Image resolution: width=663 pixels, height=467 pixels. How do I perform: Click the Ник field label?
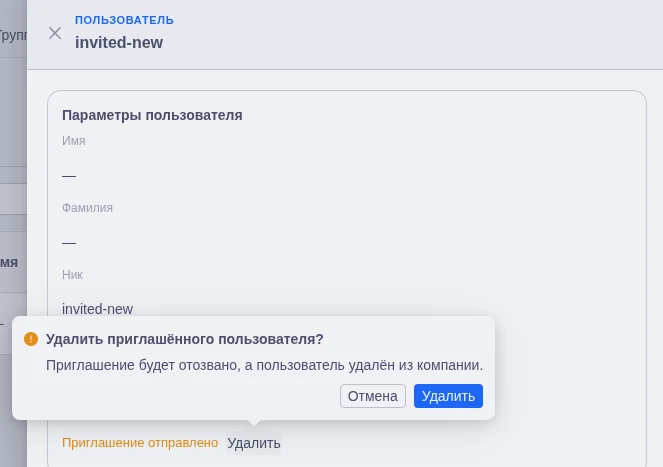pyautogui.click(x=72, y=275)
